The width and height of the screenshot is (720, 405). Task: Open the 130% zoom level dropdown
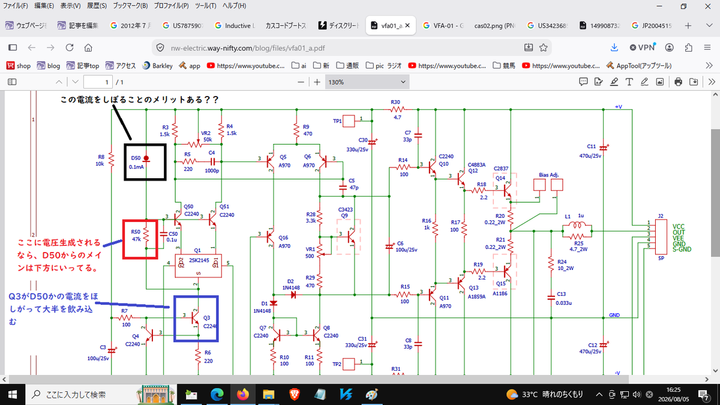(x=367, y=82)
